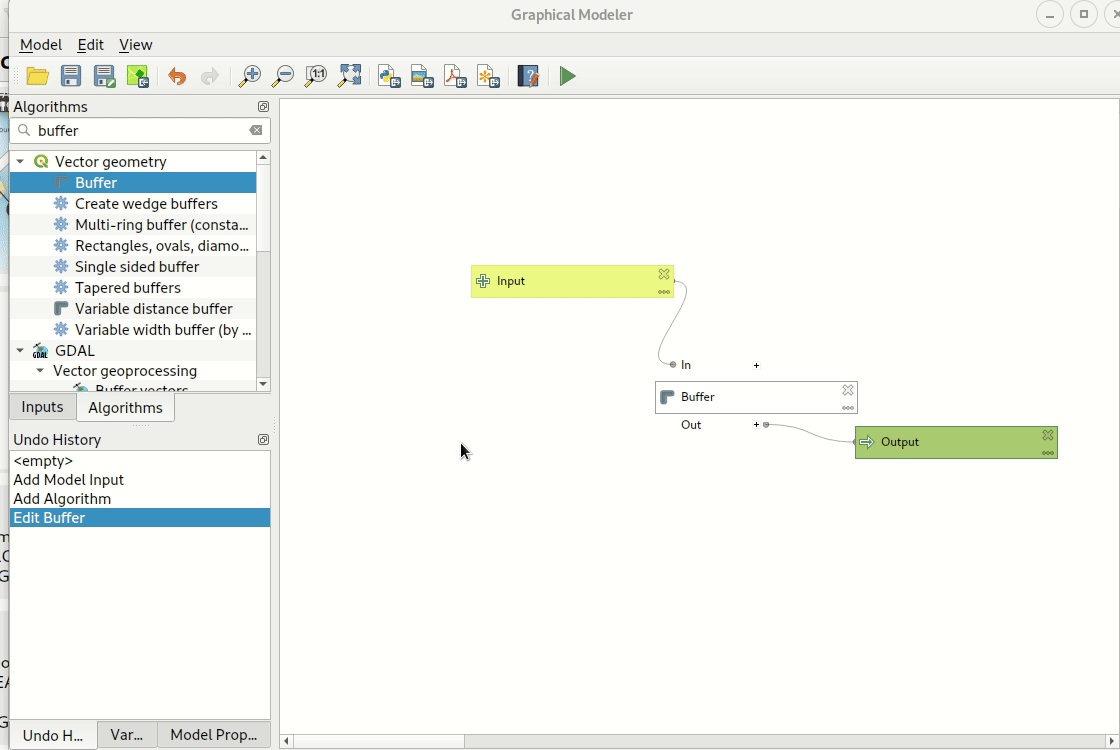
Task: Select Add Algorithm in Undo History
Action: 62,499
